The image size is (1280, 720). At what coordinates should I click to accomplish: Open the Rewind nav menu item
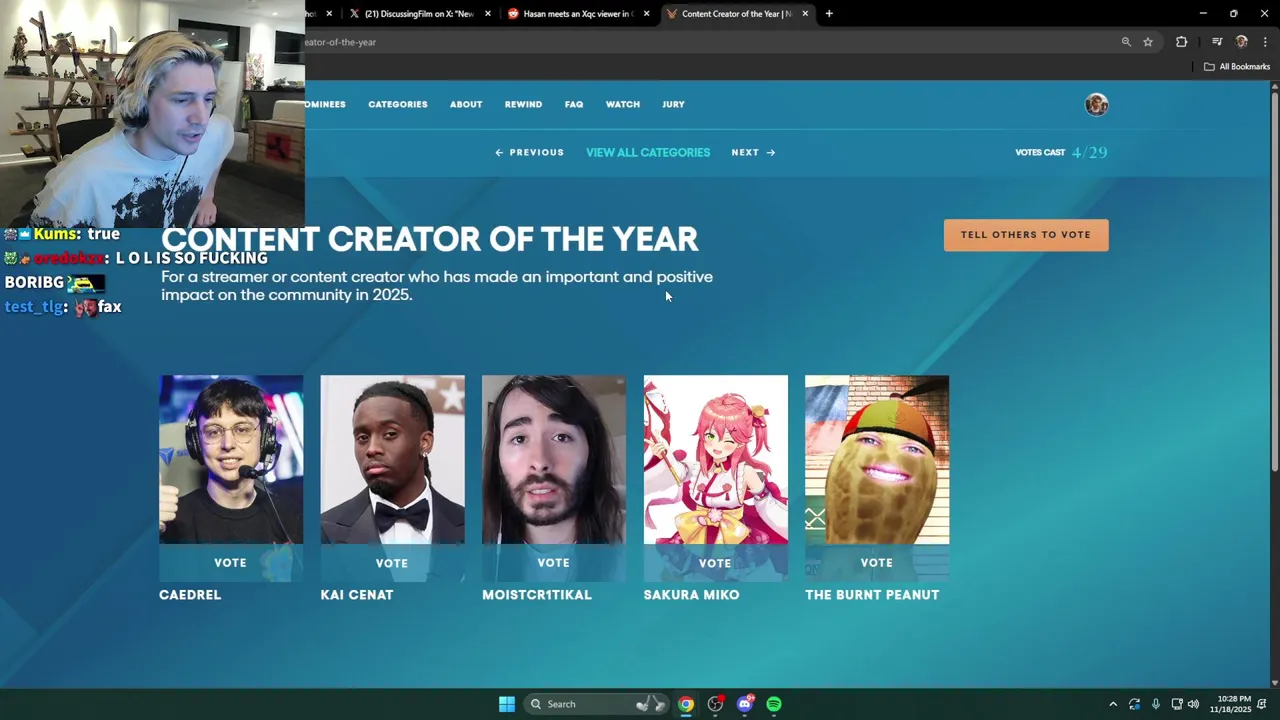(x=523, y=104)
